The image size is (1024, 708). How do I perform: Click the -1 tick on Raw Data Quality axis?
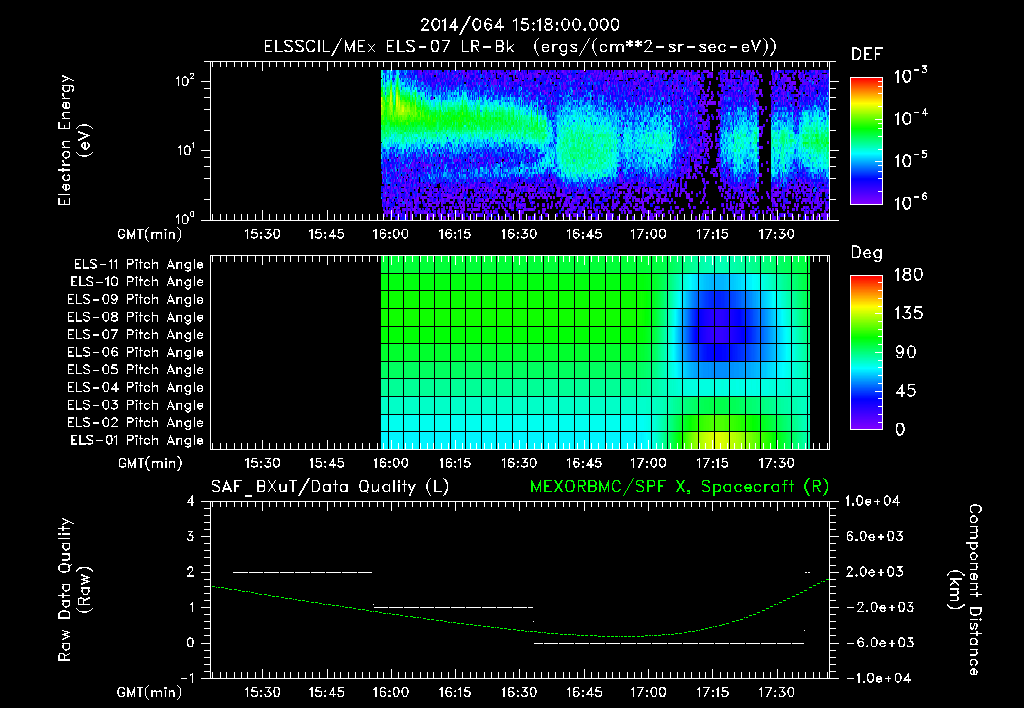187,678
